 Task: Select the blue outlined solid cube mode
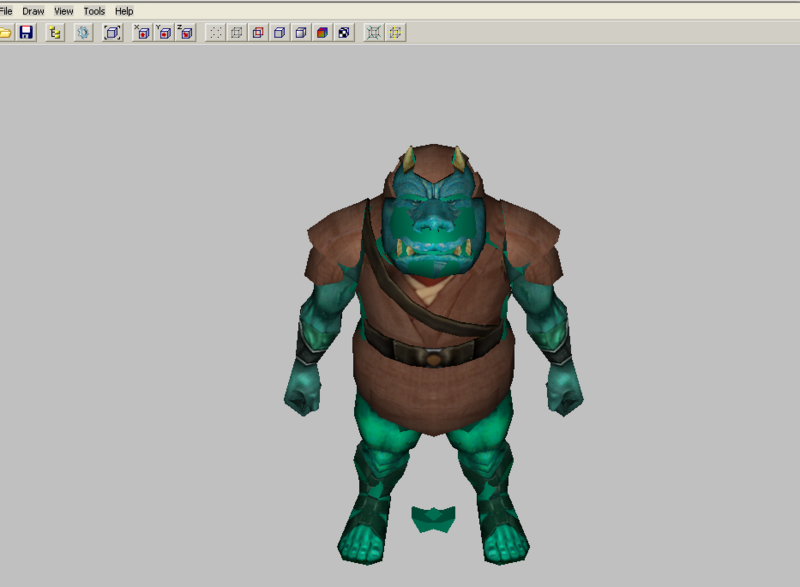click(280, 33)
